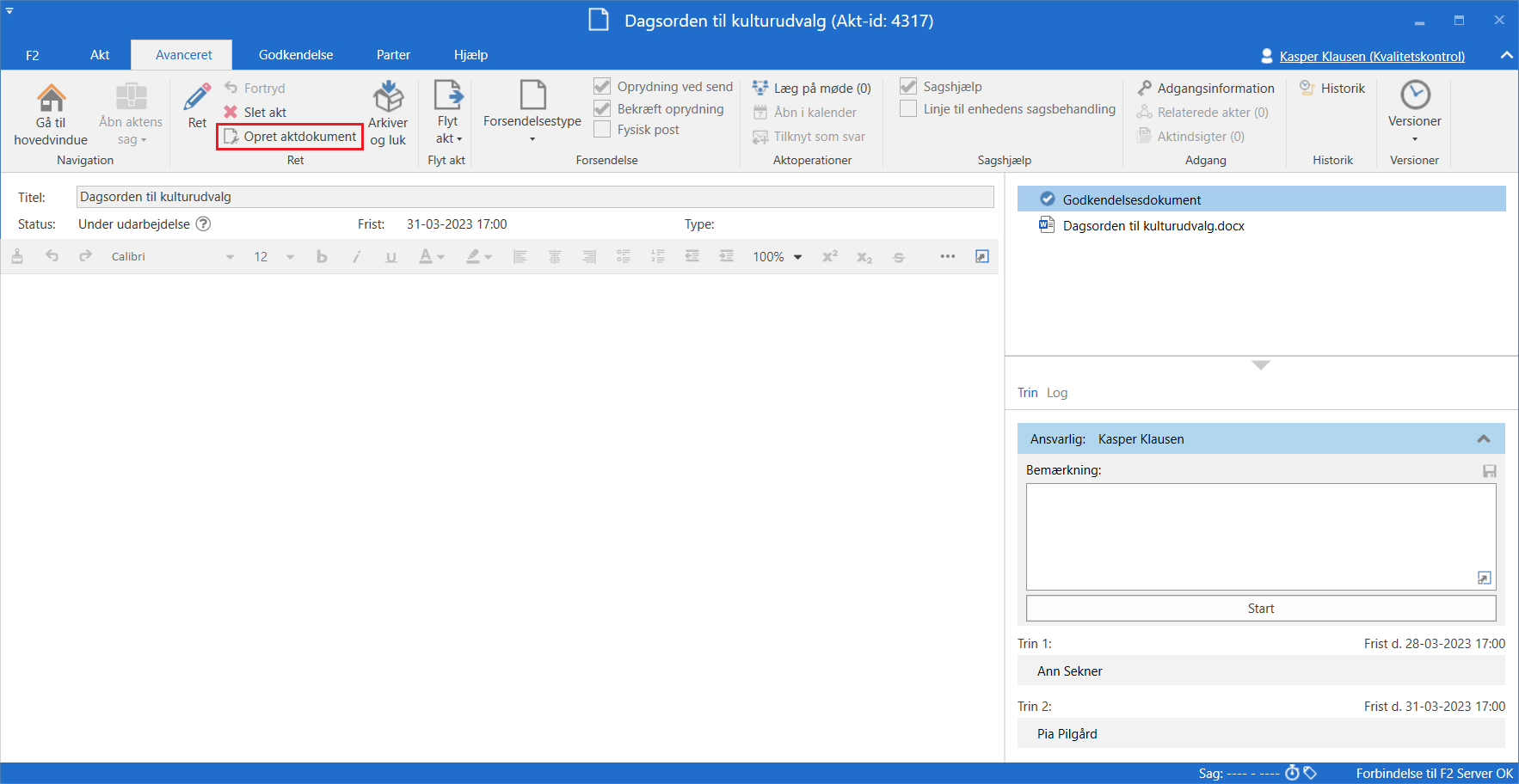The image size is (1519, 784).
Task: Switch to the Akt tab
Action: [x=100, y=55]
